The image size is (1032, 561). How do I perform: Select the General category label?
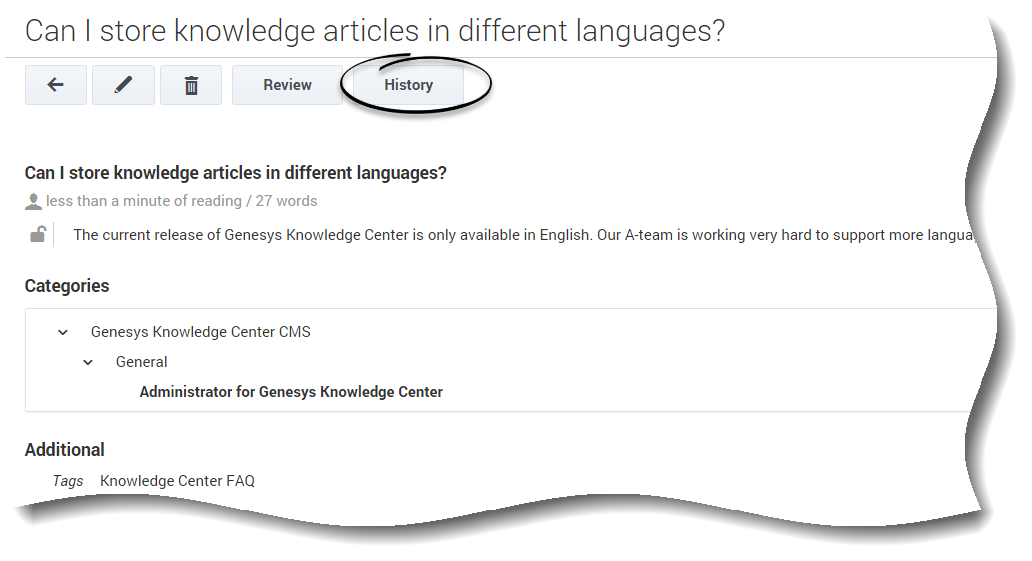(142, 362)
